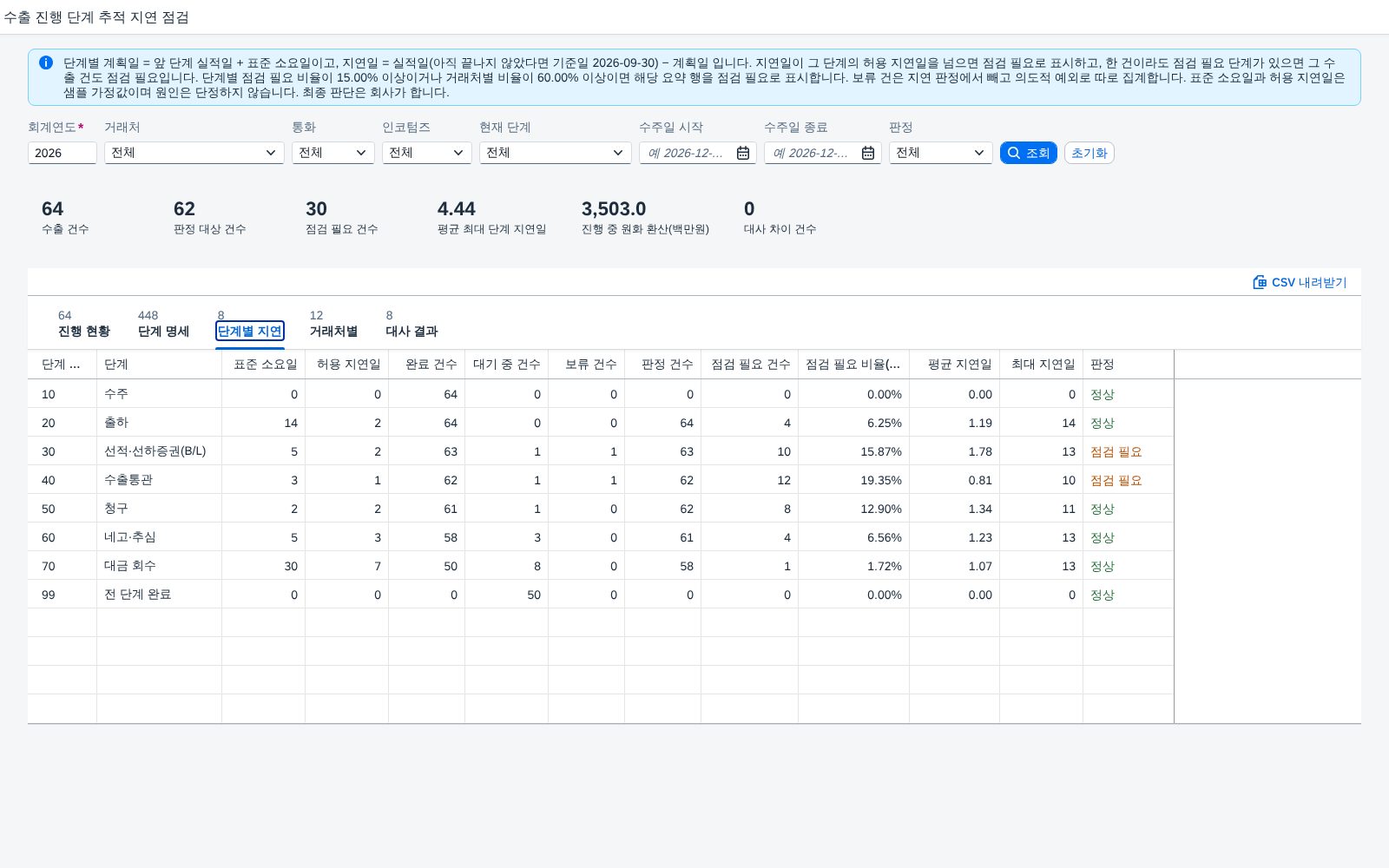Click the 수출통관 stage cell
This screenshot has height=868, width=1389.
[160, 480]
